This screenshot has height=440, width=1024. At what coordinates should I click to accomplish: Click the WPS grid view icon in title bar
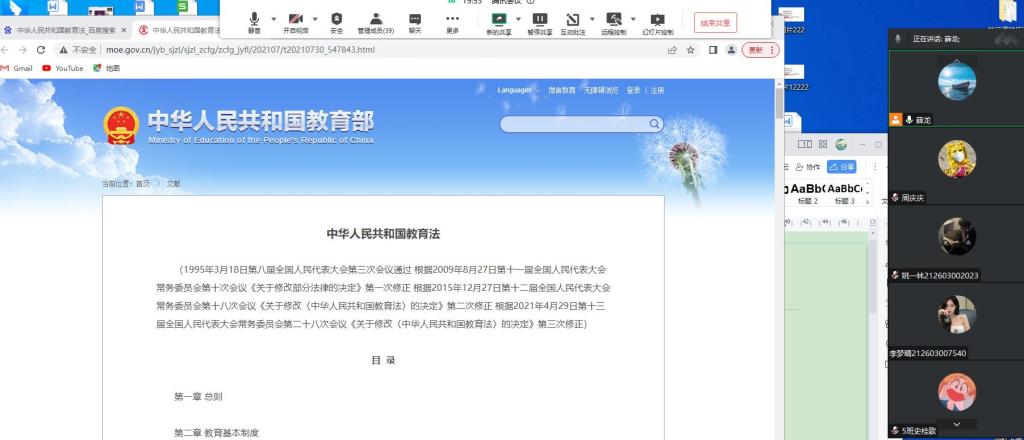click(x=823, y=144)
